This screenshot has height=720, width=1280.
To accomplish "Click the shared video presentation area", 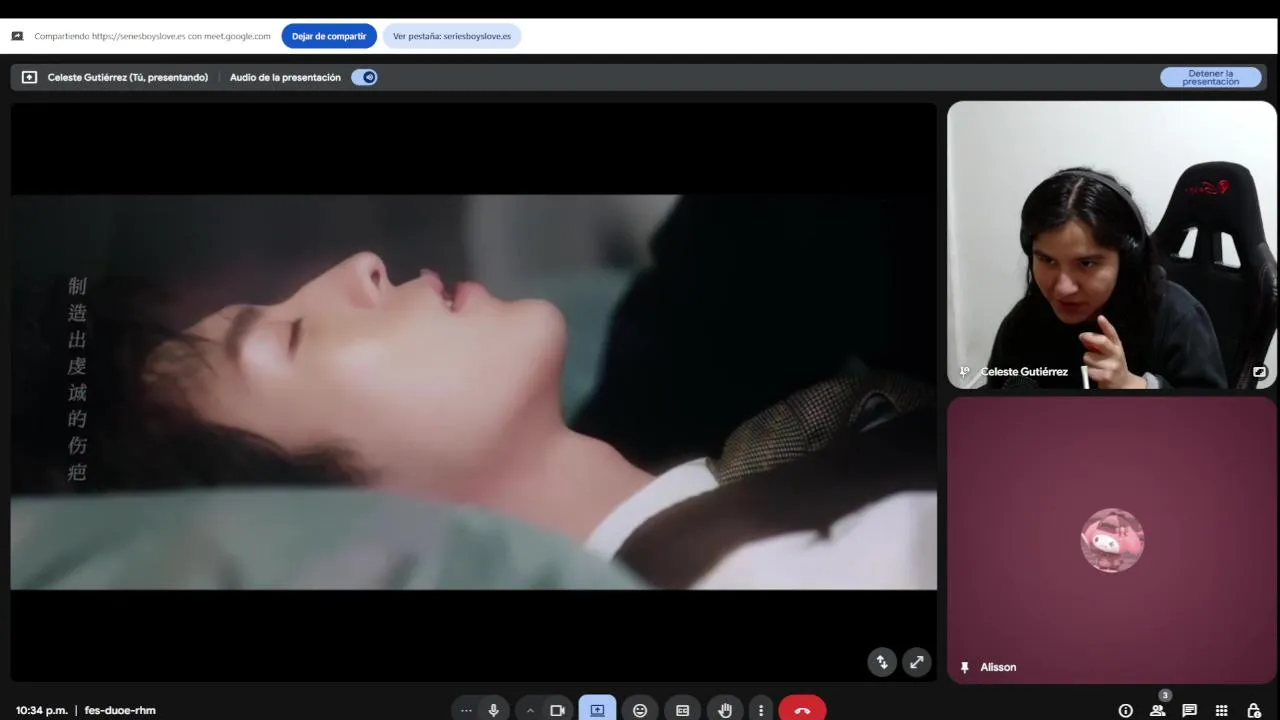I will tap(473, 392).
